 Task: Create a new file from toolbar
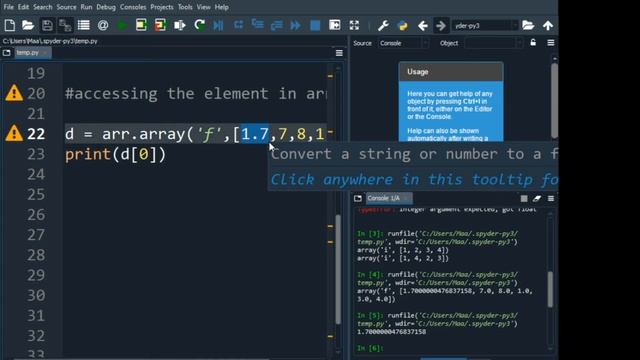coord(10,25)
